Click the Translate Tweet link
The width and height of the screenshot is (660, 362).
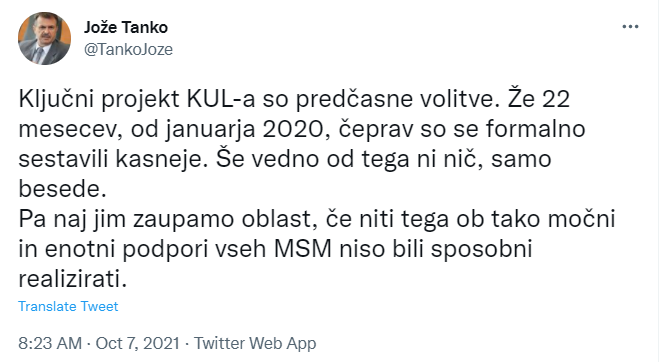click(x=68, y=306)
